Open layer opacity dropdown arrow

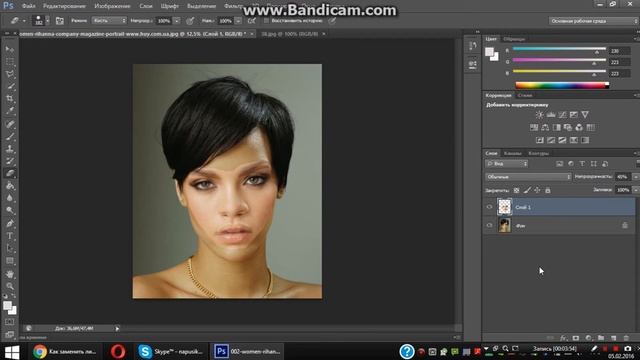636,177
